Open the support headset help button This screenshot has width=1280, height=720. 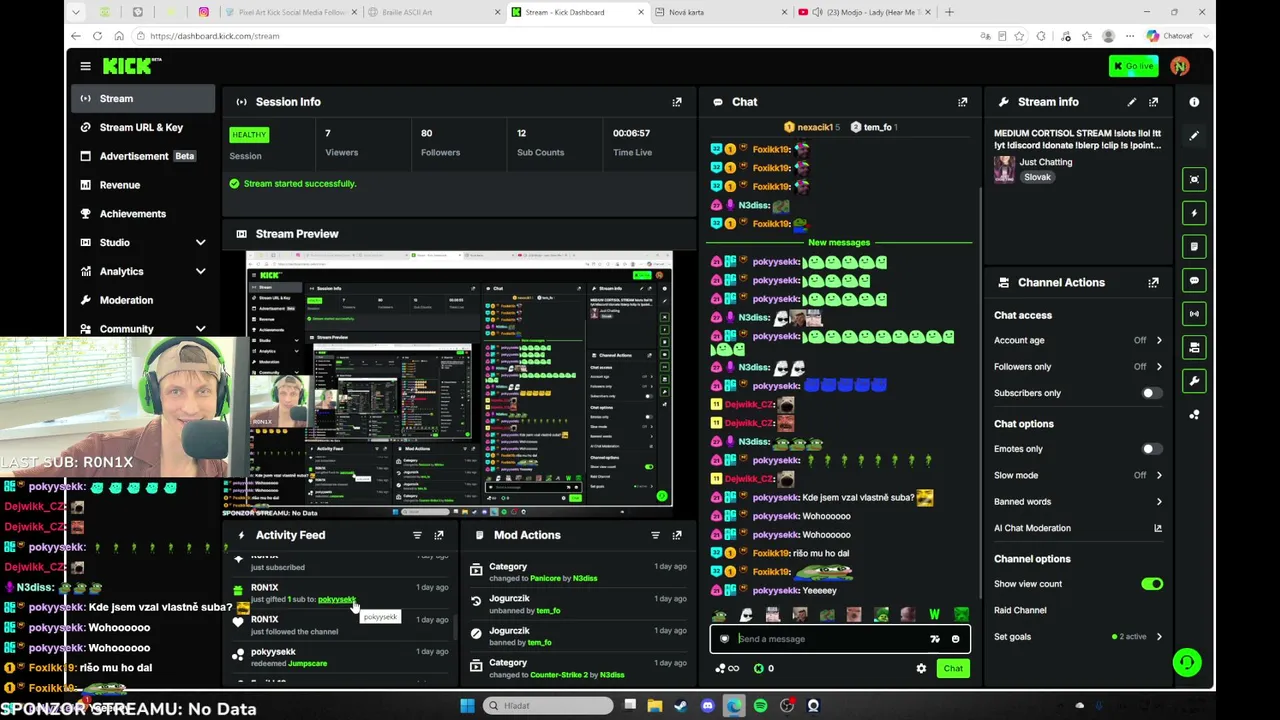point(1187,662)
